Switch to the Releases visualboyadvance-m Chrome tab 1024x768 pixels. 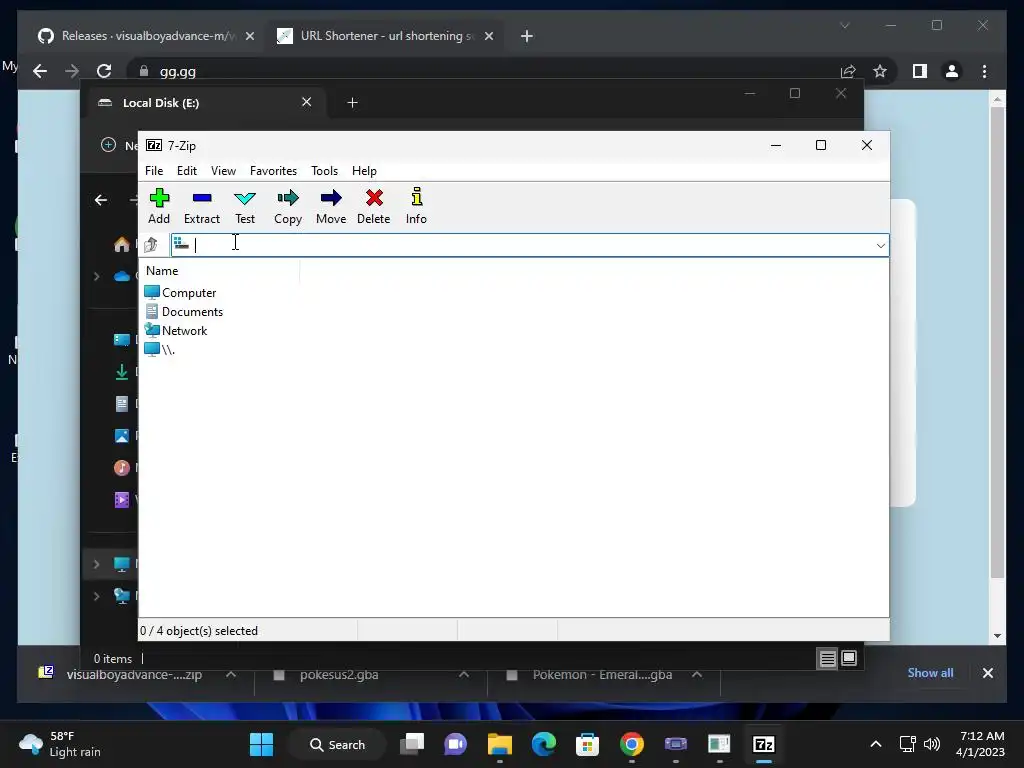(x=147, y=36)
